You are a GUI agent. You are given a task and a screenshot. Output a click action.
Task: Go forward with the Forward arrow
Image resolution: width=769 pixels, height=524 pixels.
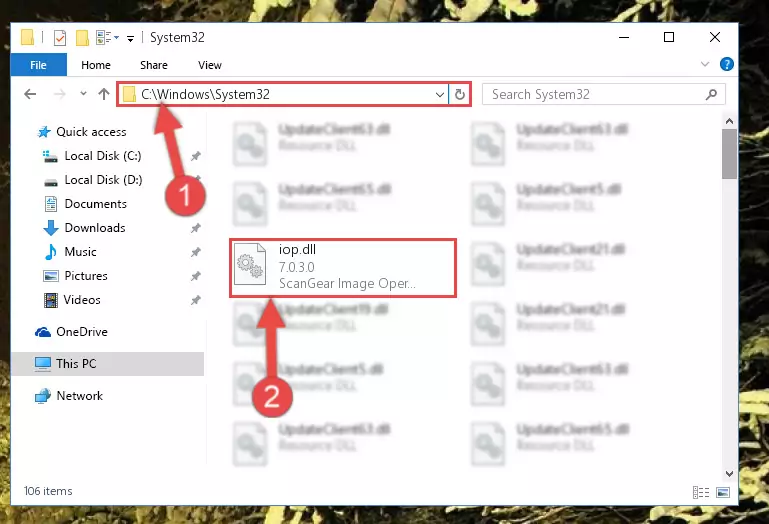pos(59,94)
